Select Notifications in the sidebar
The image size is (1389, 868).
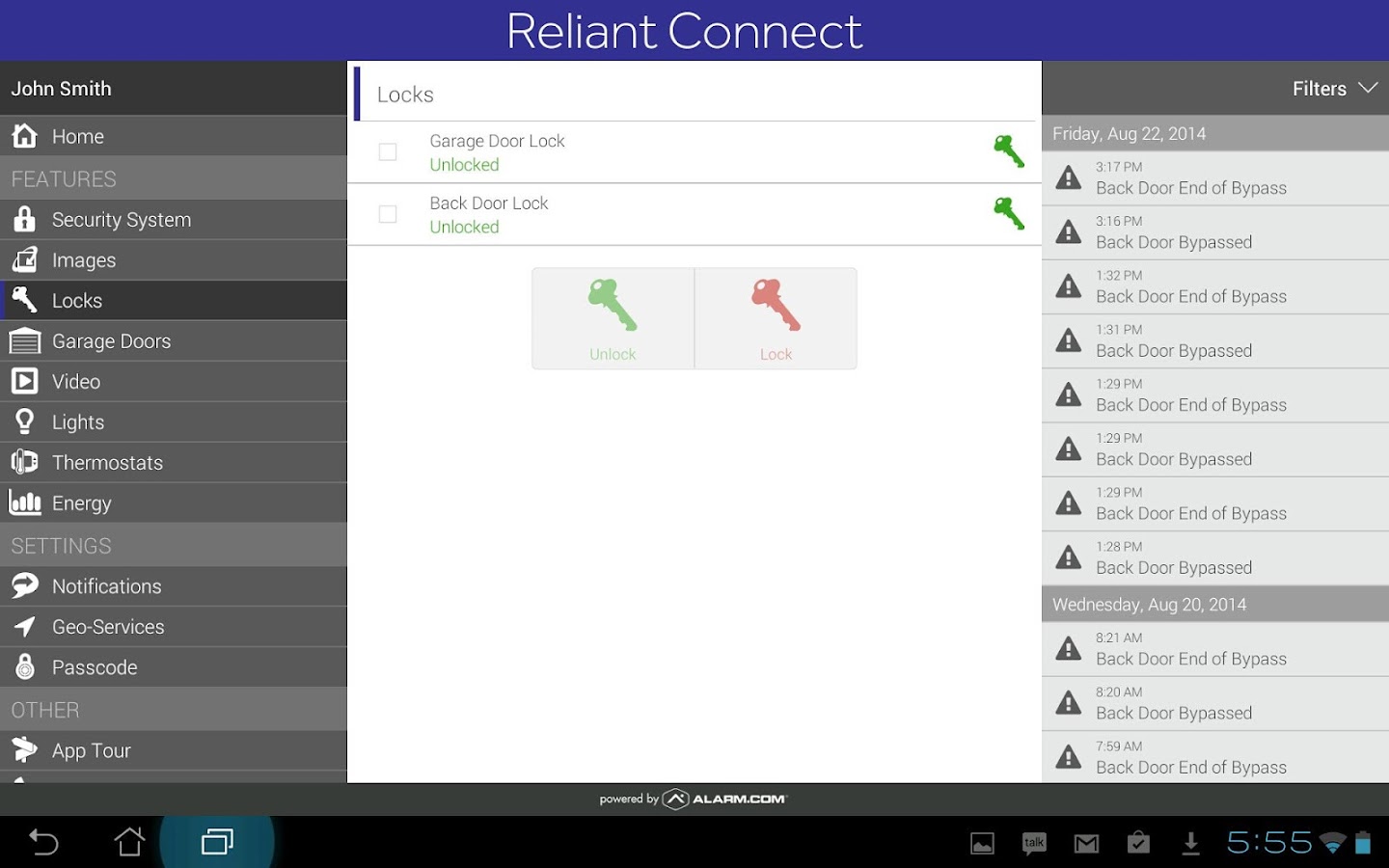(174, 585)
